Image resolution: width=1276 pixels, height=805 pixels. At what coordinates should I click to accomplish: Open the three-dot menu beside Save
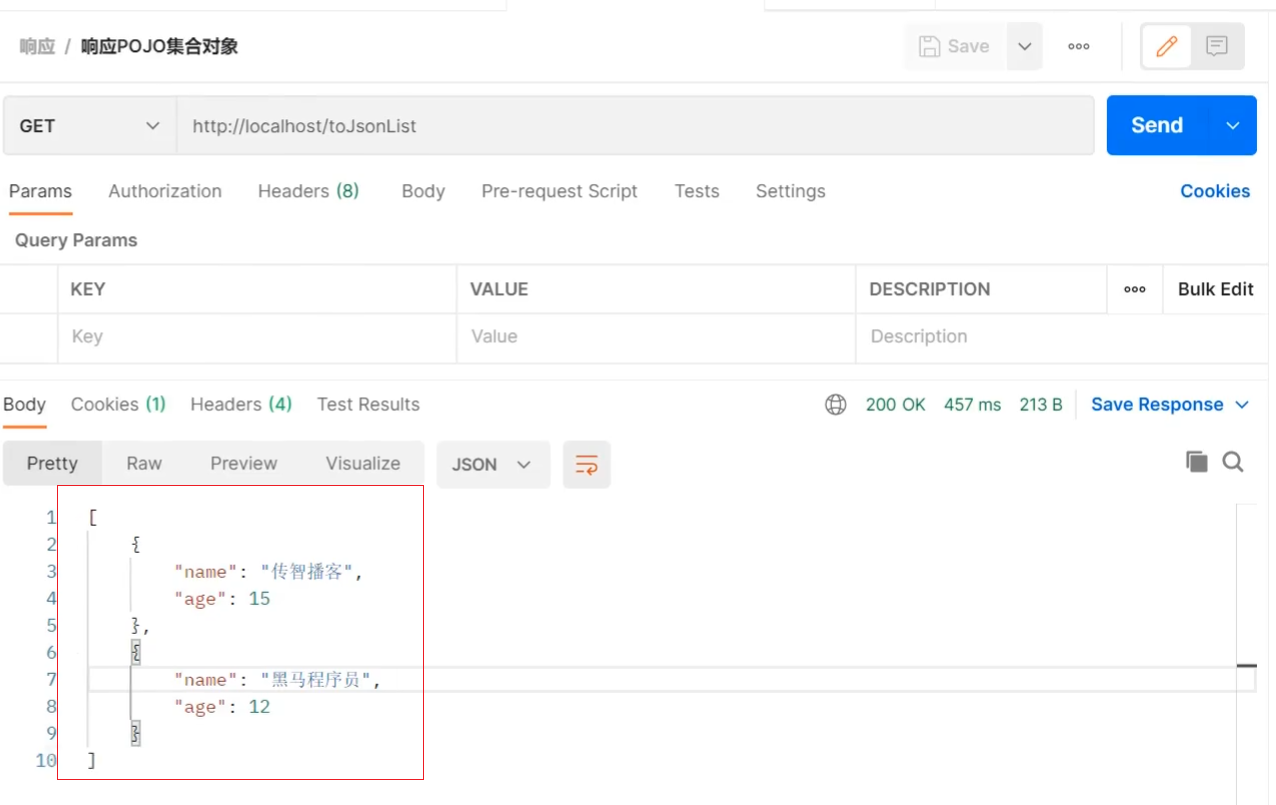(x=1078, y=46)
